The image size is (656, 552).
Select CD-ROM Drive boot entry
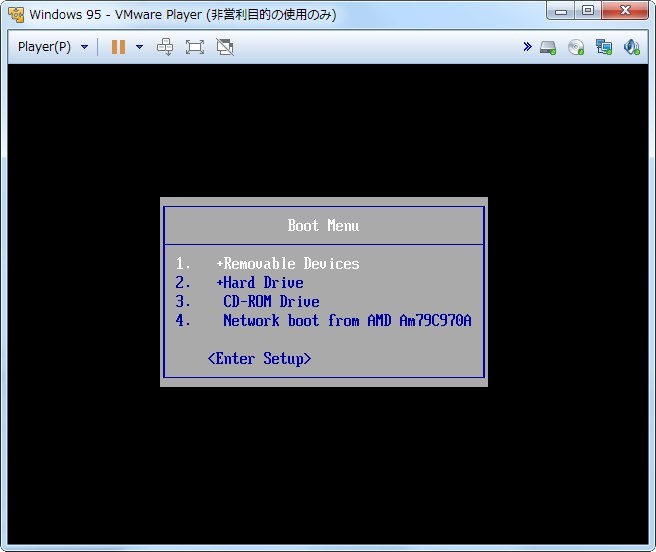271,301
